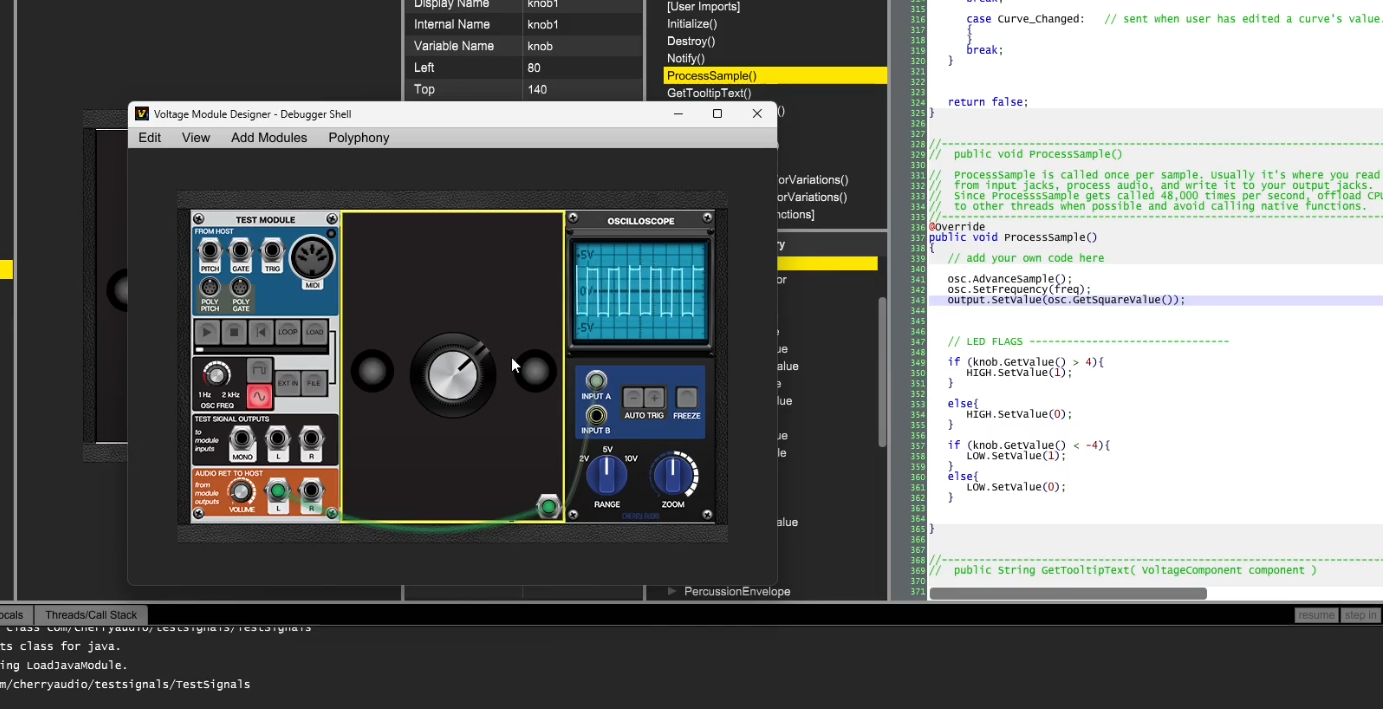This screenshot has width=1383, height=709.
Task: Switch to the Threads/Call Stack tab
Action: (x=91, y=615)
